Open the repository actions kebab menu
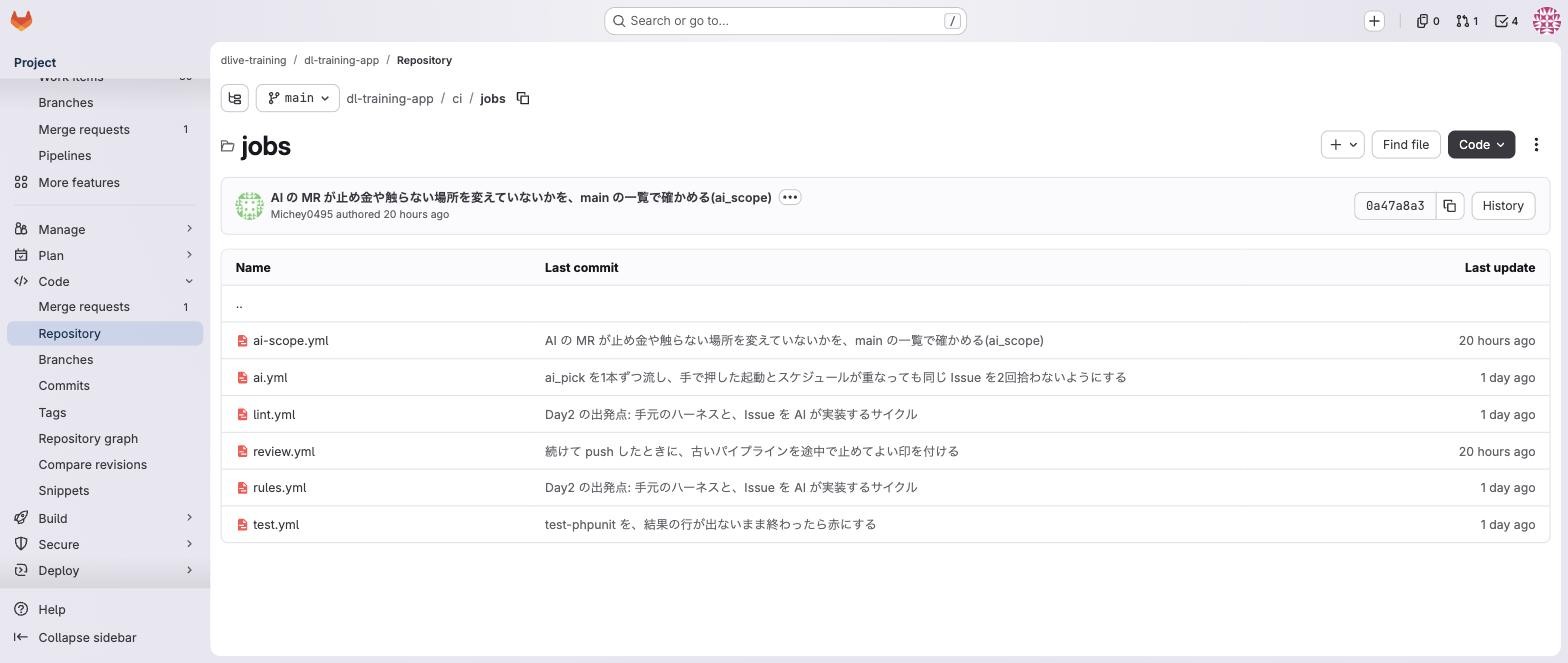The width and height of the screenshot is (1568, 663). [1536, 145]
